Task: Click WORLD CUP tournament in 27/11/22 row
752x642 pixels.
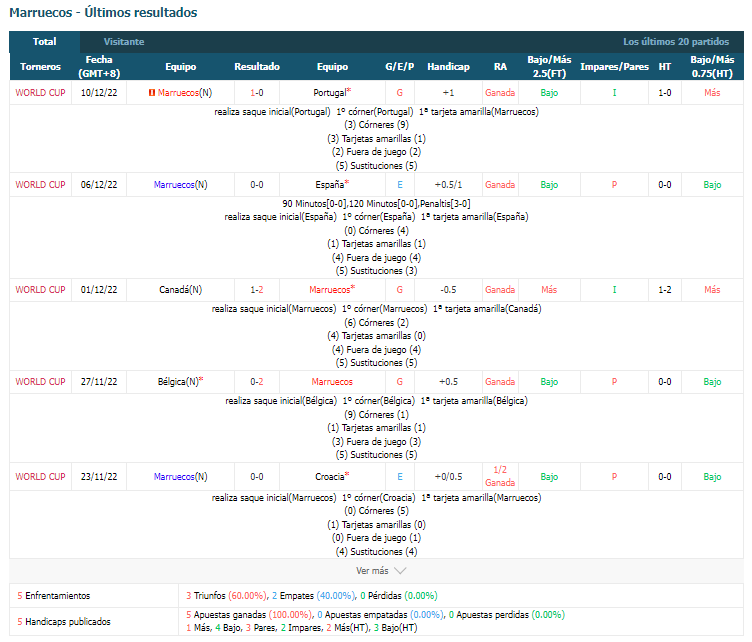Action: pos(40,382)
